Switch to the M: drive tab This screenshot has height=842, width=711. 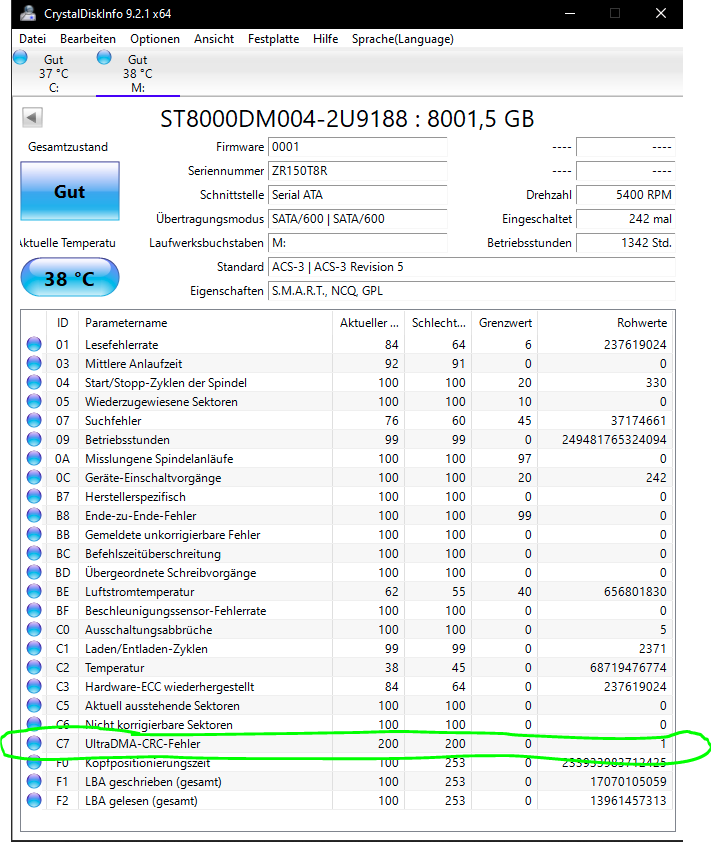pos(137,73)
